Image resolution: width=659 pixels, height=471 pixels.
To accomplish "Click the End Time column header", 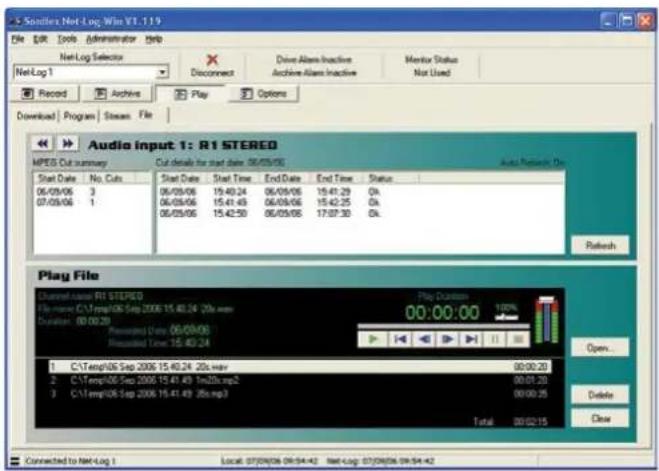I will (x=335, y=178).
